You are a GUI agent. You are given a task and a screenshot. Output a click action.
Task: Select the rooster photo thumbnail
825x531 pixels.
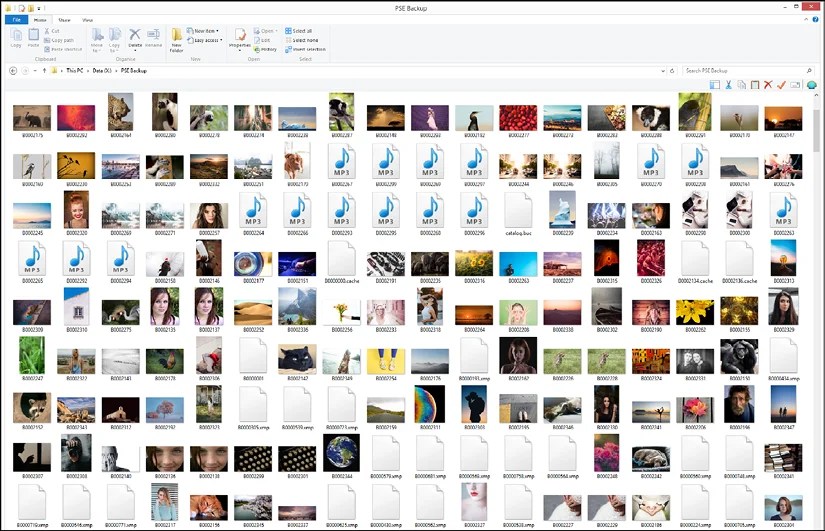point(165,364)
